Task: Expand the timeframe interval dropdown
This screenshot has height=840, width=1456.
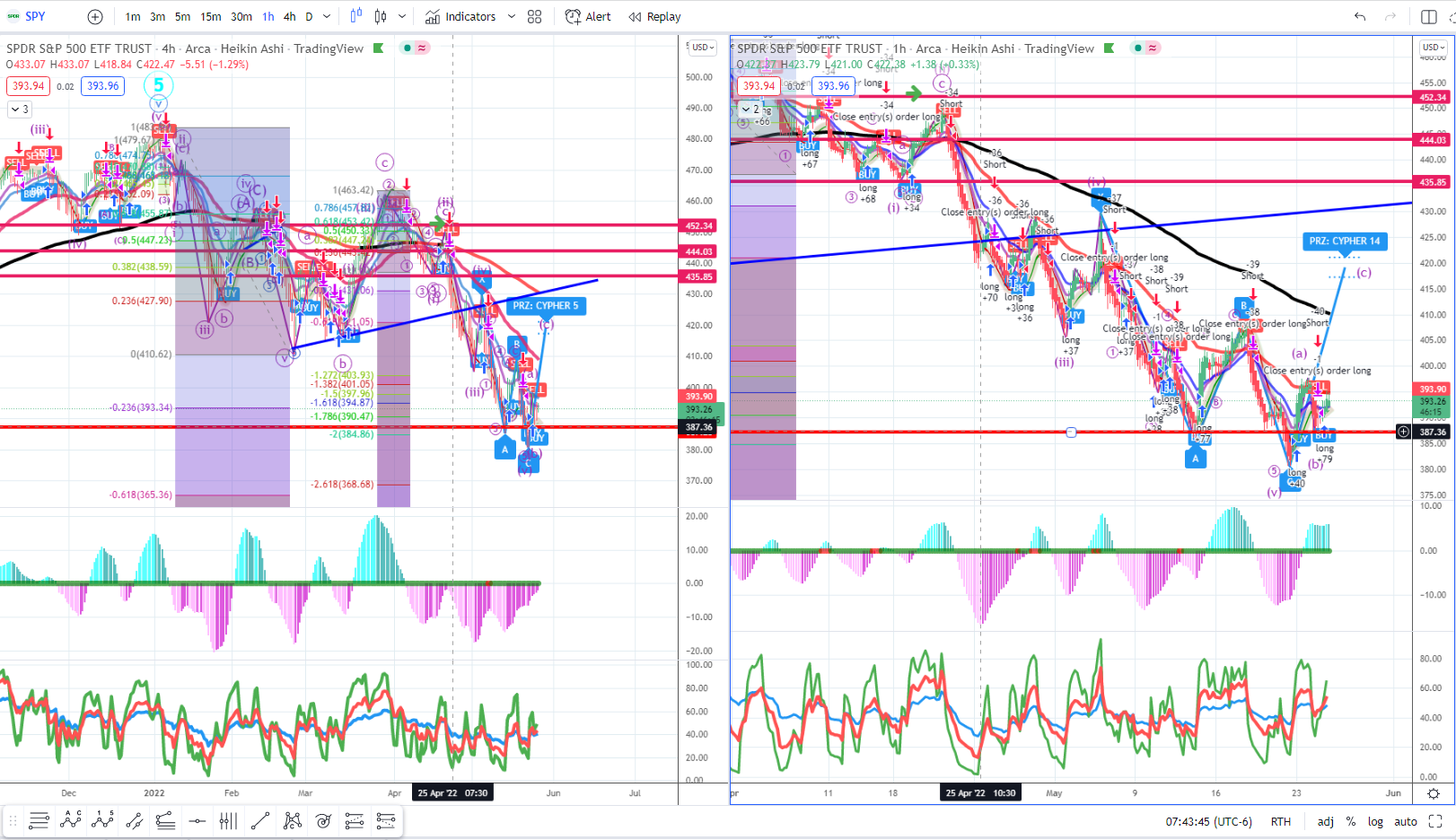Action: [327, 16]
